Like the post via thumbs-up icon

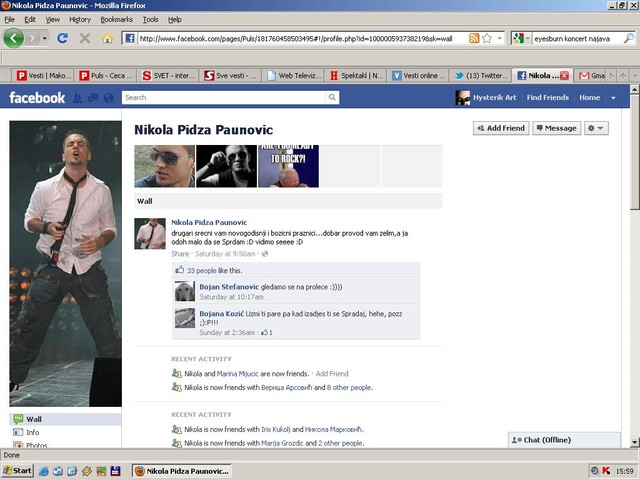[180, 270]
